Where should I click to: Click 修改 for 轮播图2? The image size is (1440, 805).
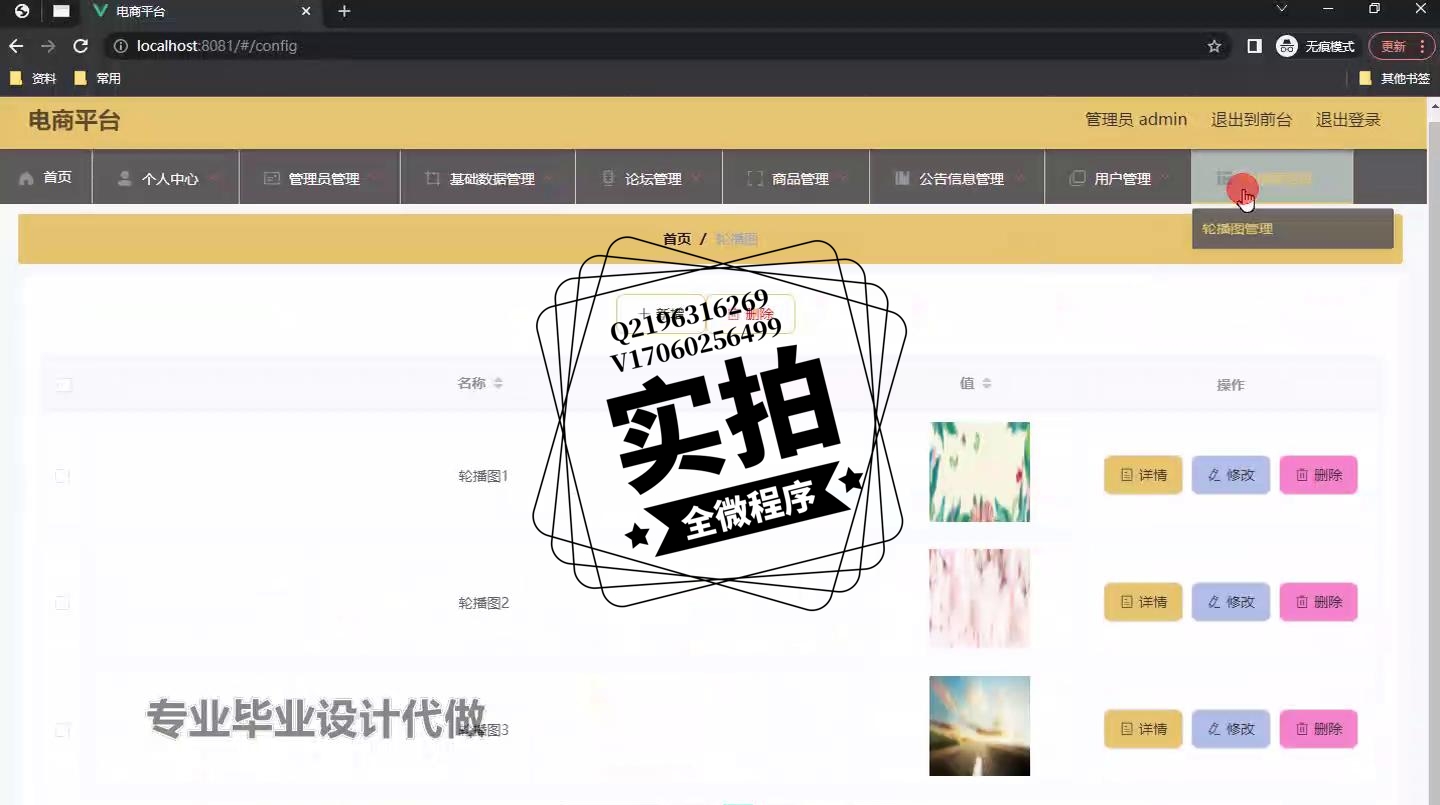pos(1231,602)
